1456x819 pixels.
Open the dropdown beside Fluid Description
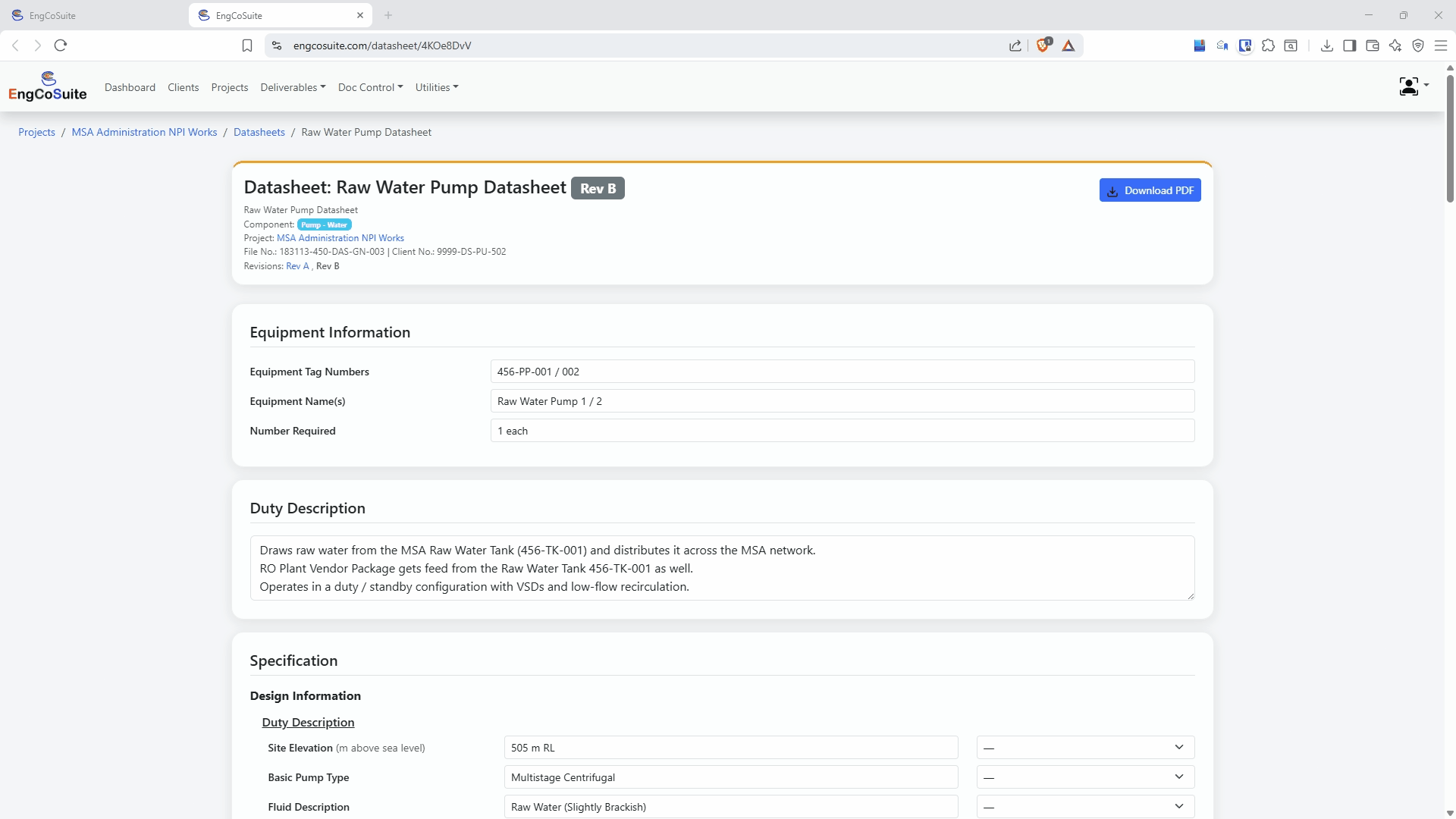tap(1085, 807)
